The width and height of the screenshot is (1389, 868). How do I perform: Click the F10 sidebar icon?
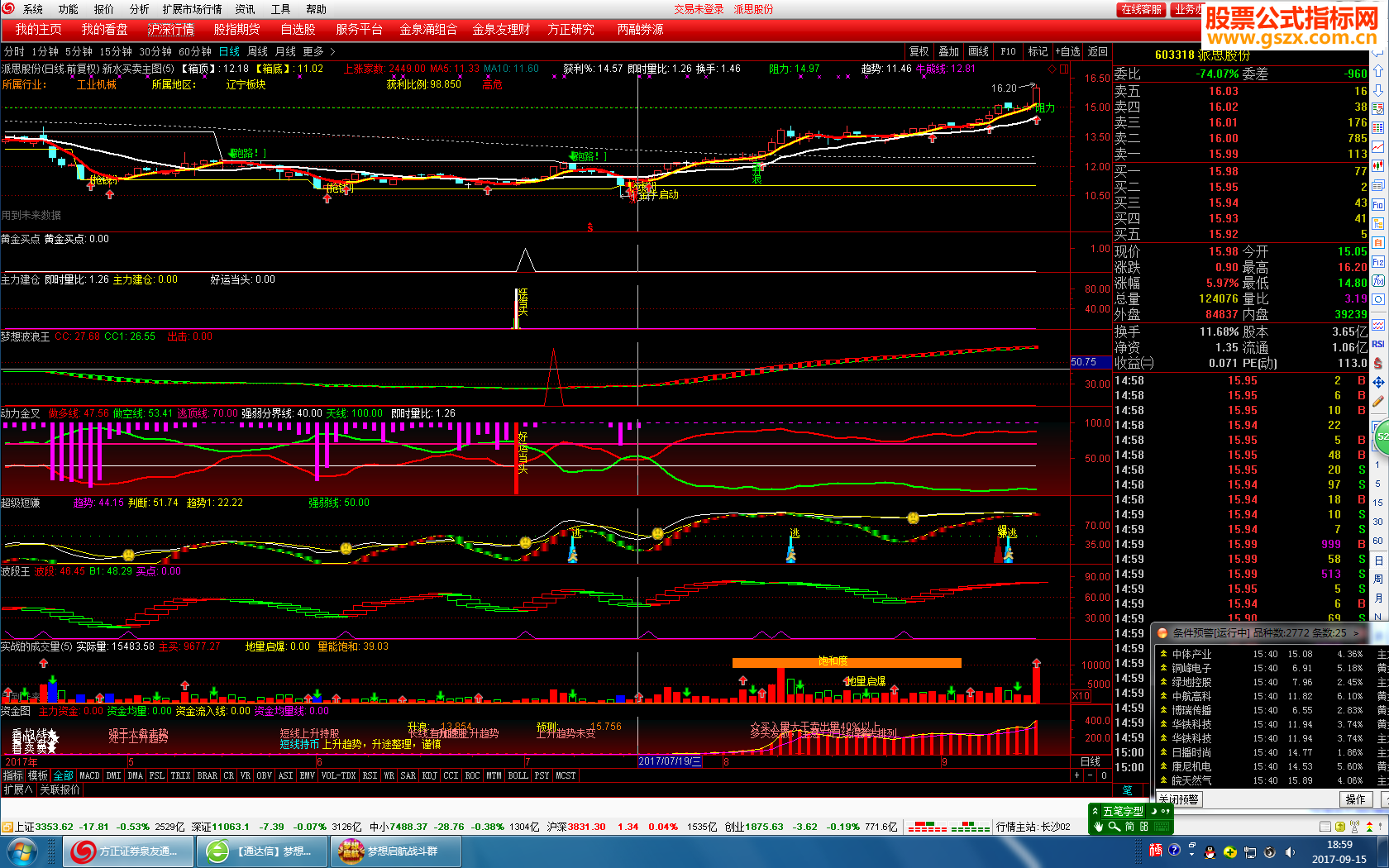pos(1378,204)
